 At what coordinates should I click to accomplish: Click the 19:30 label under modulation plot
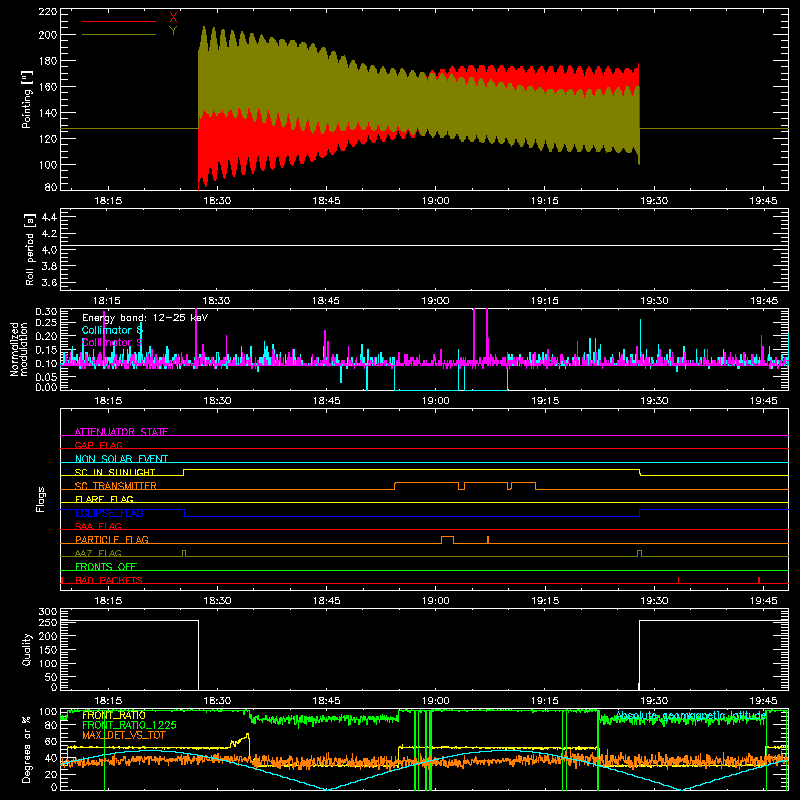coord(655,401)
